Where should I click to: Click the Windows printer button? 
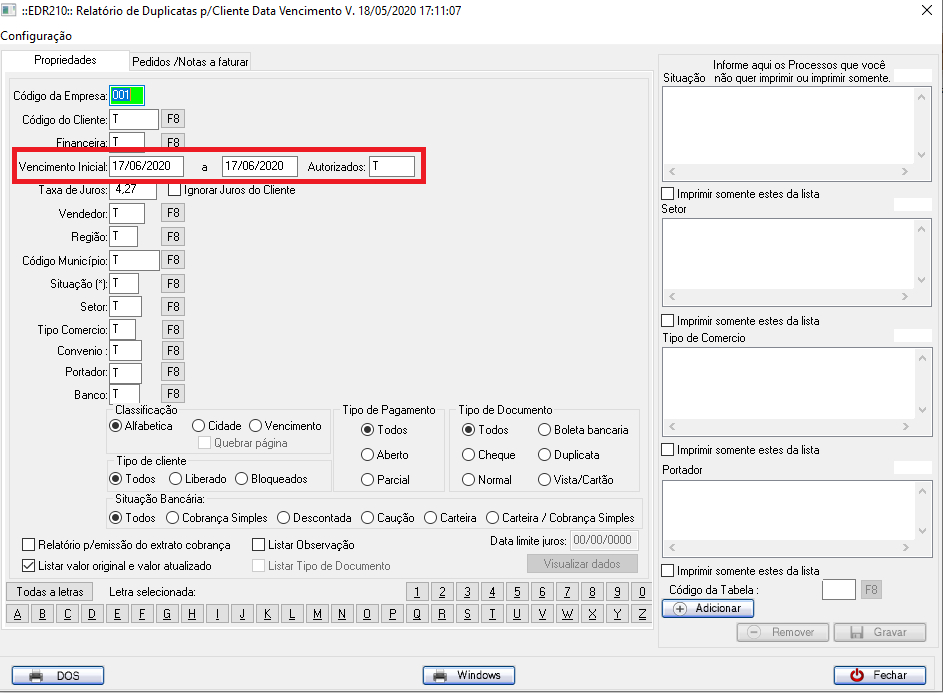point(468,675)
